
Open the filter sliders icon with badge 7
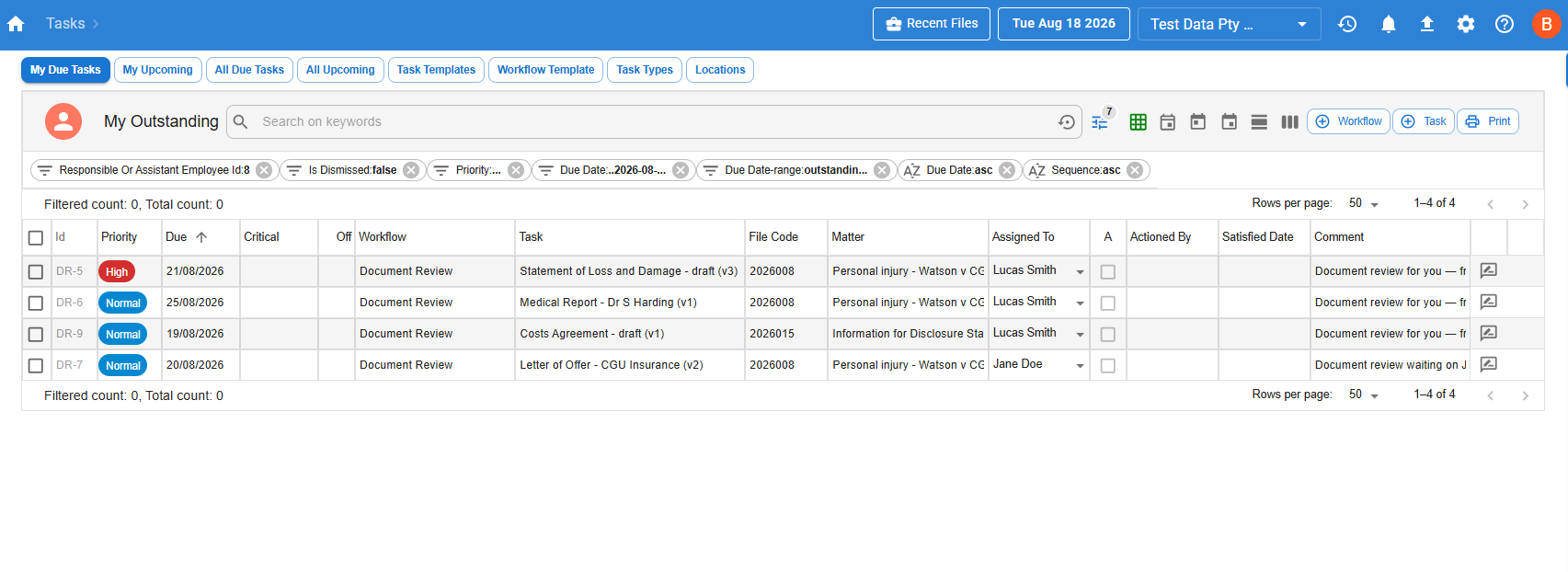click(x=1100, y=121)
